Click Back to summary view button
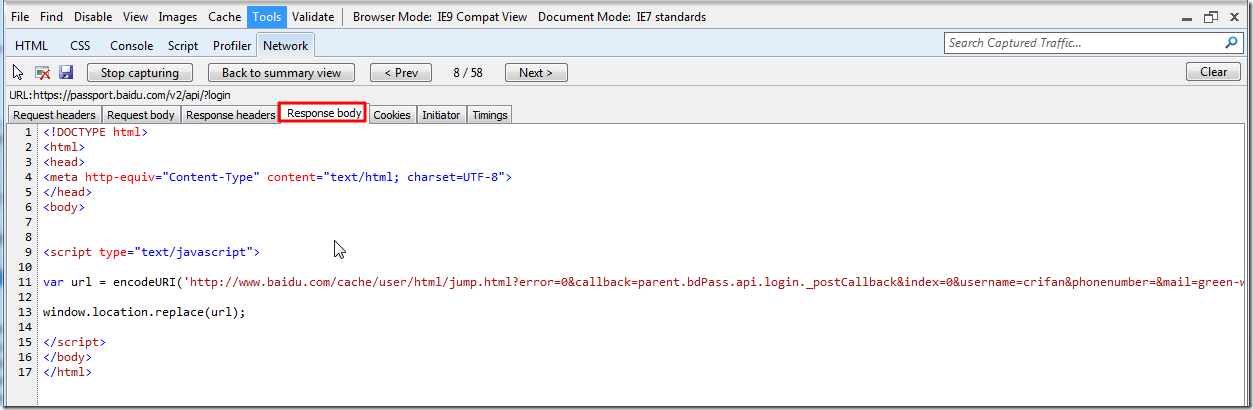Image resolution: width=1253 pixels, height=410 pixels. click(281, 72)
